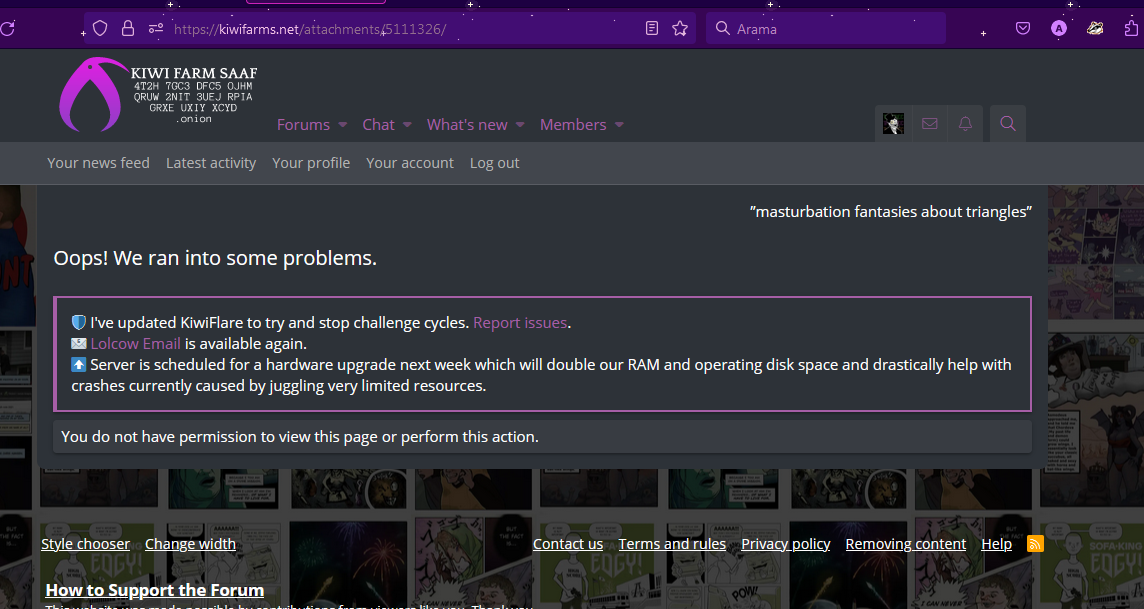
Task: Open the Forums nav item
Action: point(304,125)
